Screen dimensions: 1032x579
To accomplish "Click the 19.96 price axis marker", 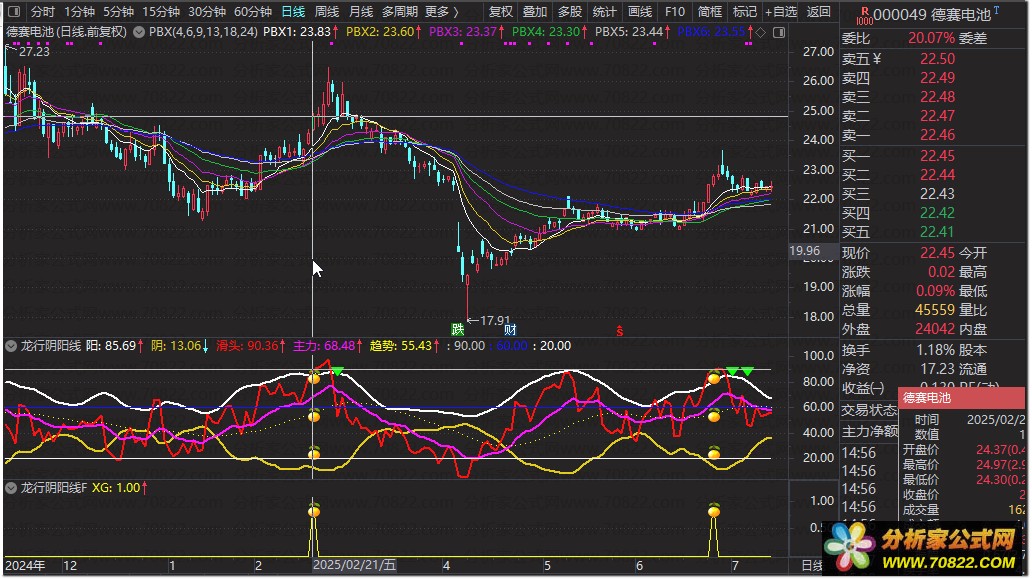I will click(x=804, y=251).
